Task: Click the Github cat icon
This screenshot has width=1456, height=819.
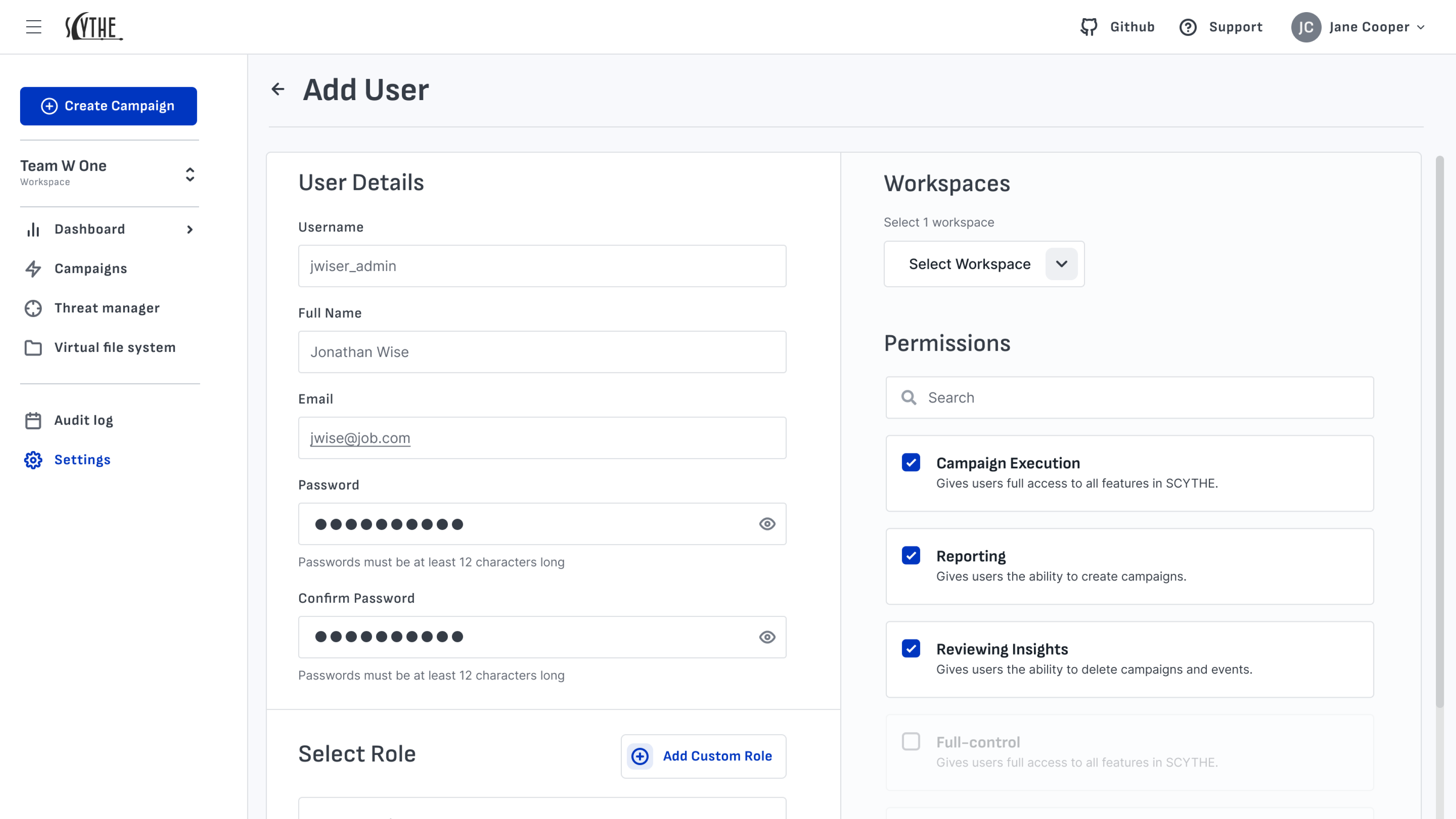Action: point(1089,27)
